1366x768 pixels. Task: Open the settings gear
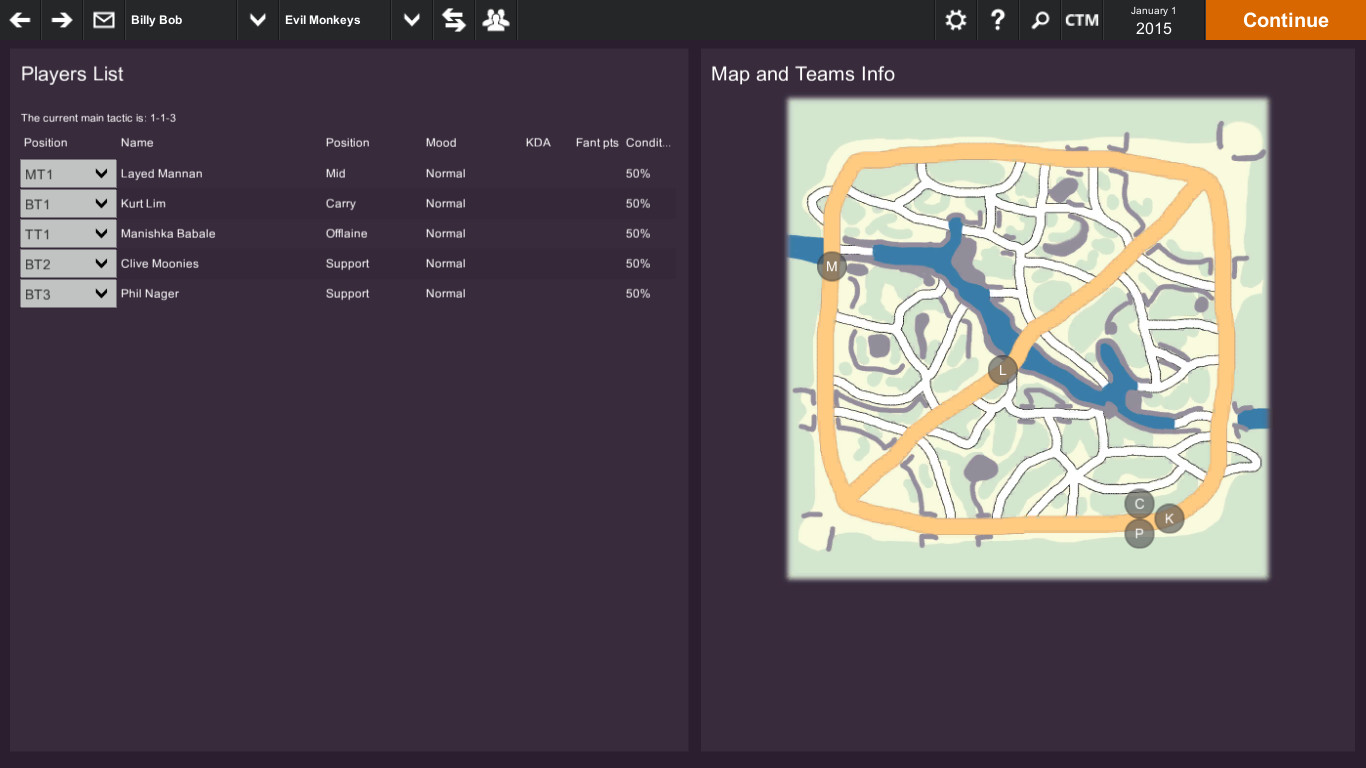click(955, 19)
